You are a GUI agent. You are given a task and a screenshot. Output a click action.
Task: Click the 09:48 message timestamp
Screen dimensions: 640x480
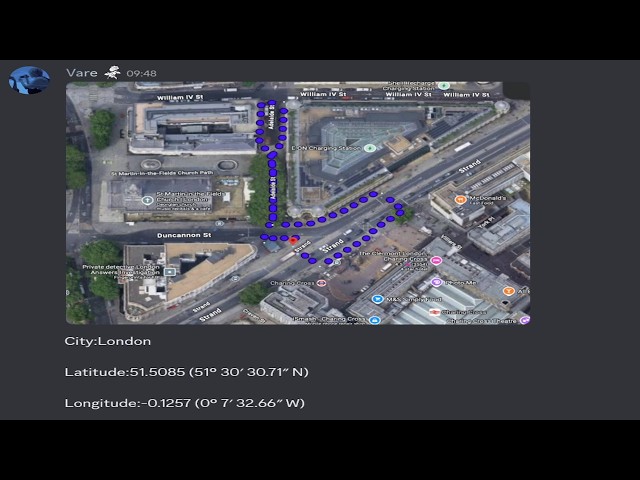point(141,73)
